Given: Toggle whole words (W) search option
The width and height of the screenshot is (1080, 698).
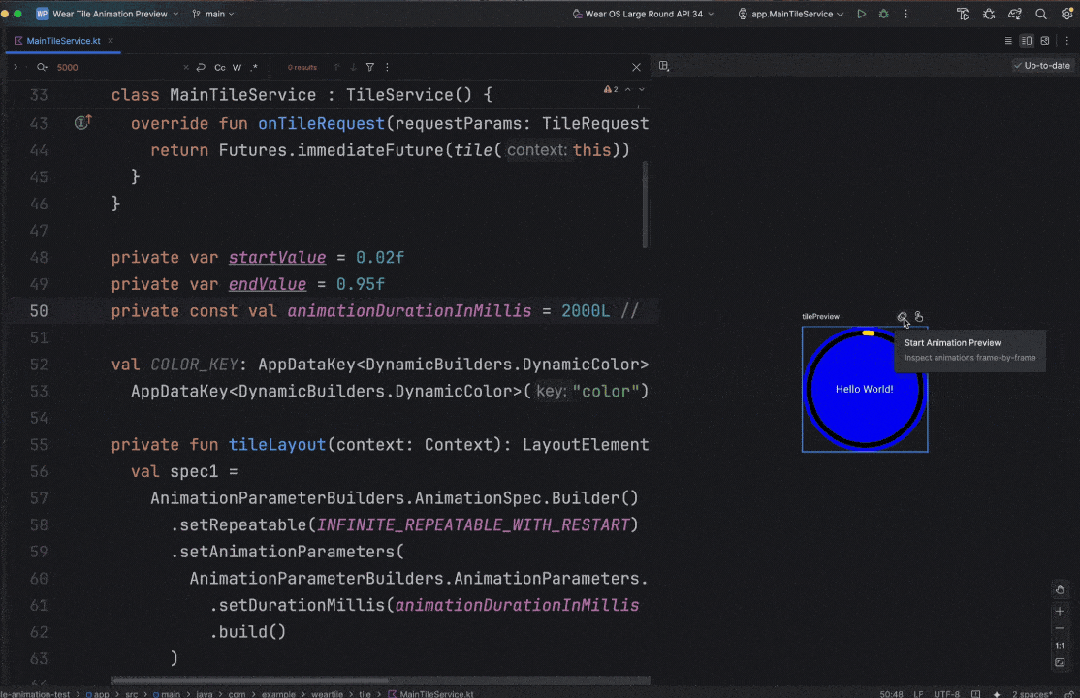Looking at the screenshot, I should 237,67.
